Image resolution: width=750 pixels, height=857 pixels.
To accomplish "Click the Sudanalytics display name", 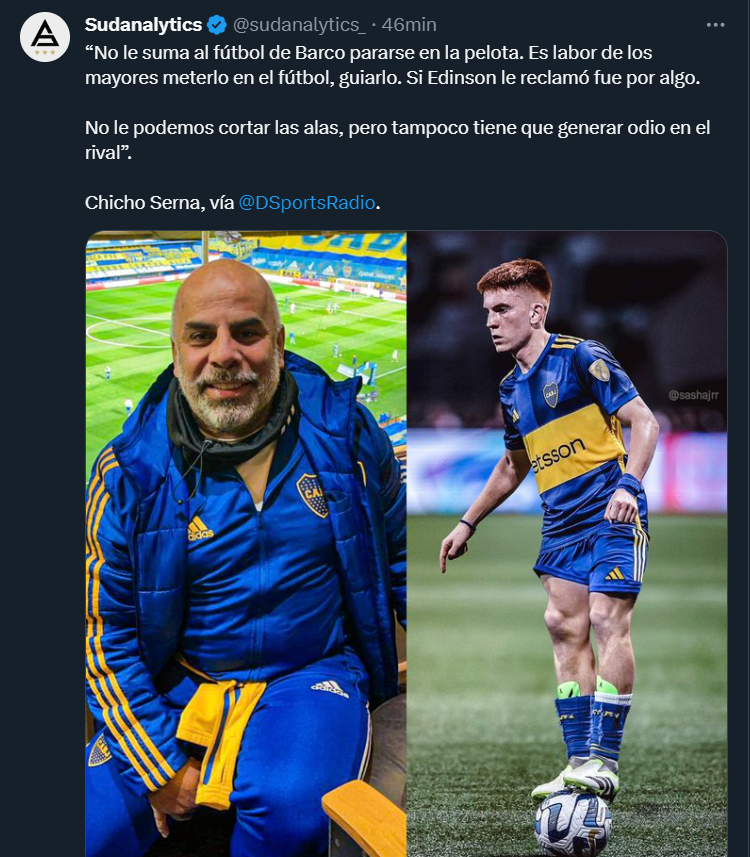I will pos(143,25).
